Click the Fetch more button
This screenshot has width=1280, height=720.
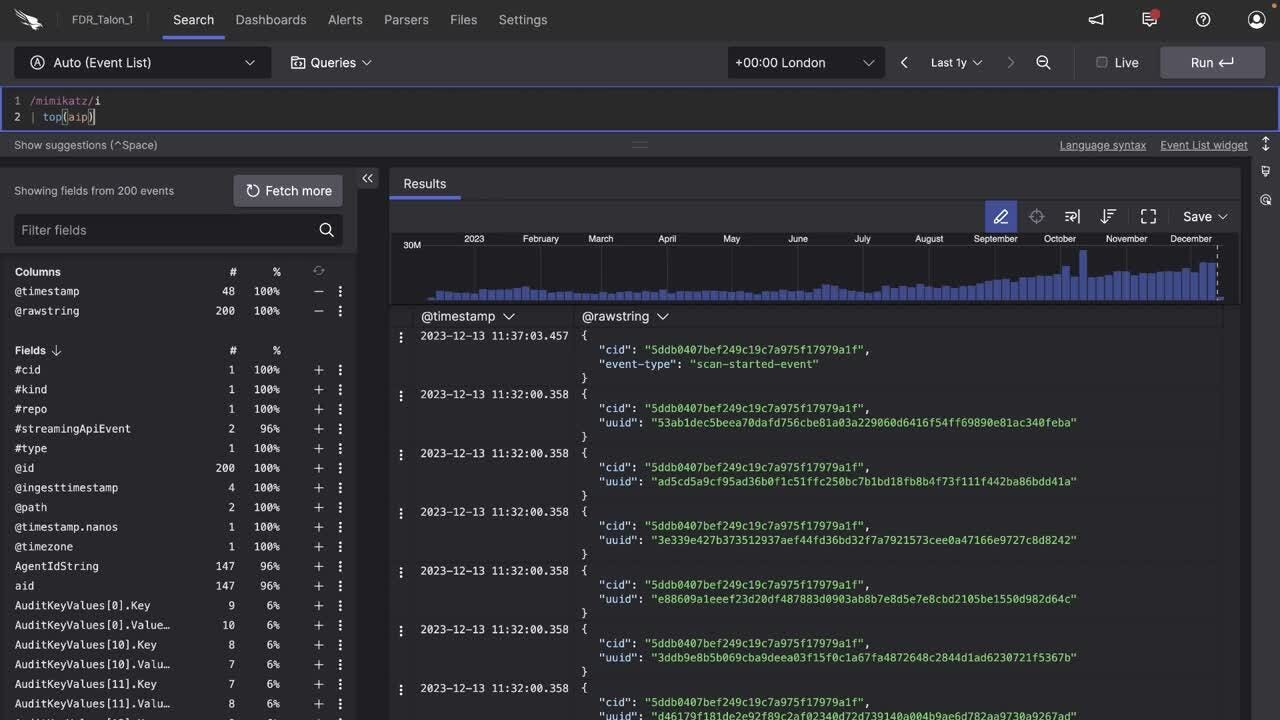(287, 190)
